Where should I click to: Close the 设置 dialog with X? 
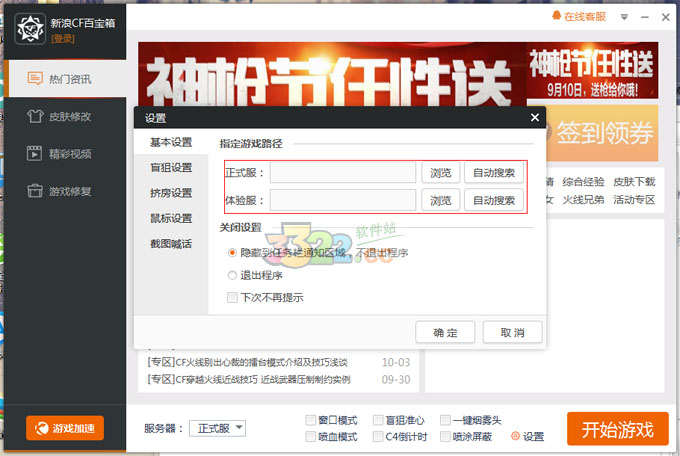[x=535, y=118]
